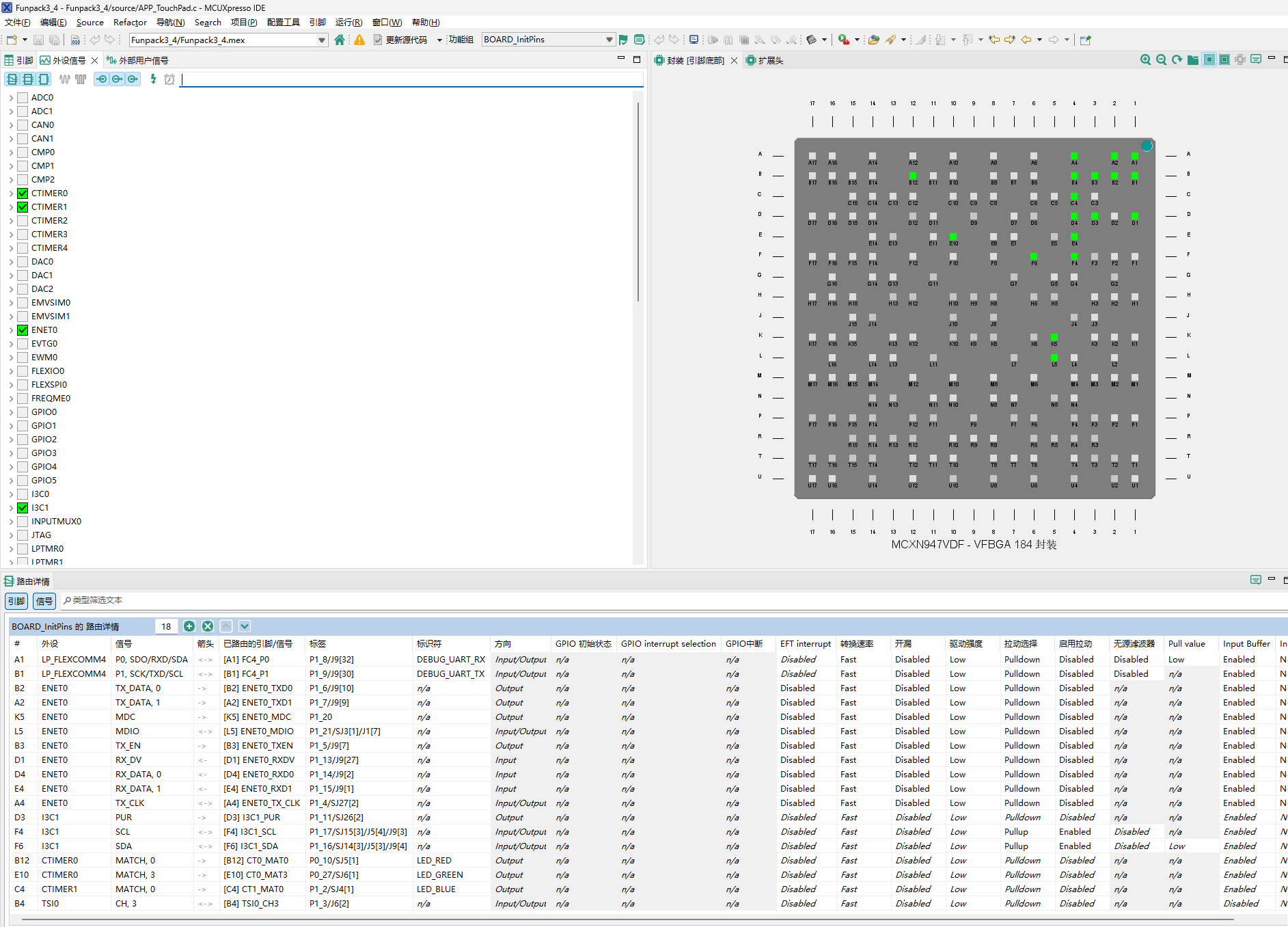Click the peripheral signals search field
This screenshot has width=1288, height=927.
412,79
